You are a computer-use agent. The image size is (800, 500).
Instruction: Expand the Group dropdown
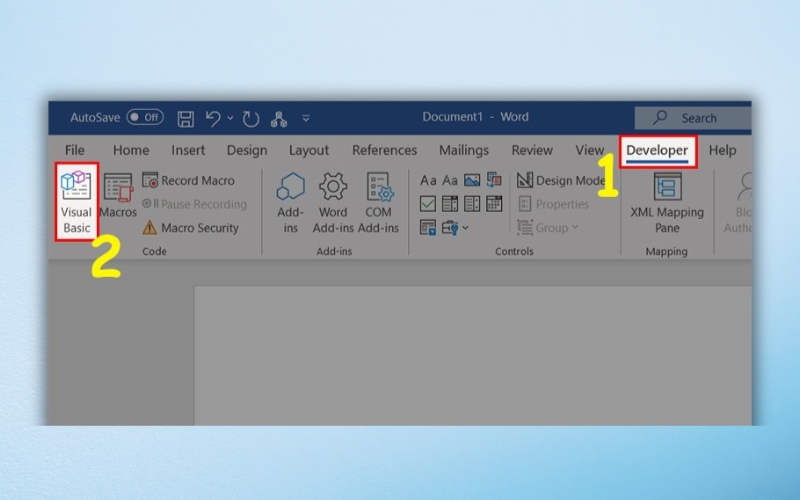548,228
